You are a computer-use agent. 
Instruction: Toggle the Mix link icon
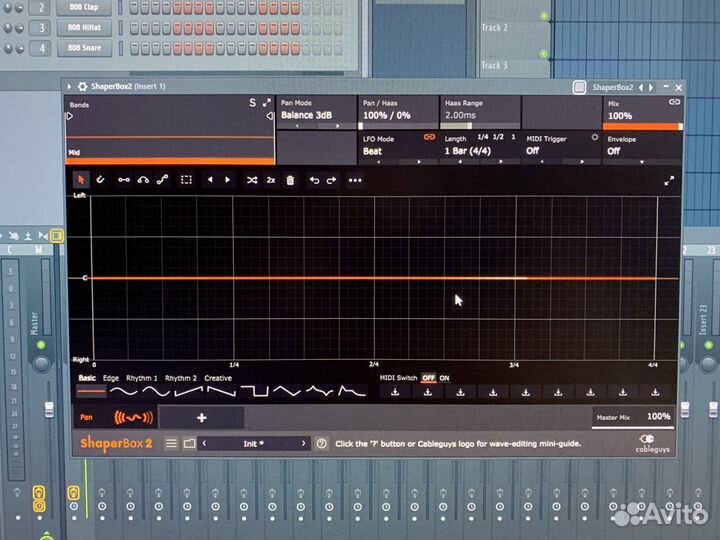[674, 102]
